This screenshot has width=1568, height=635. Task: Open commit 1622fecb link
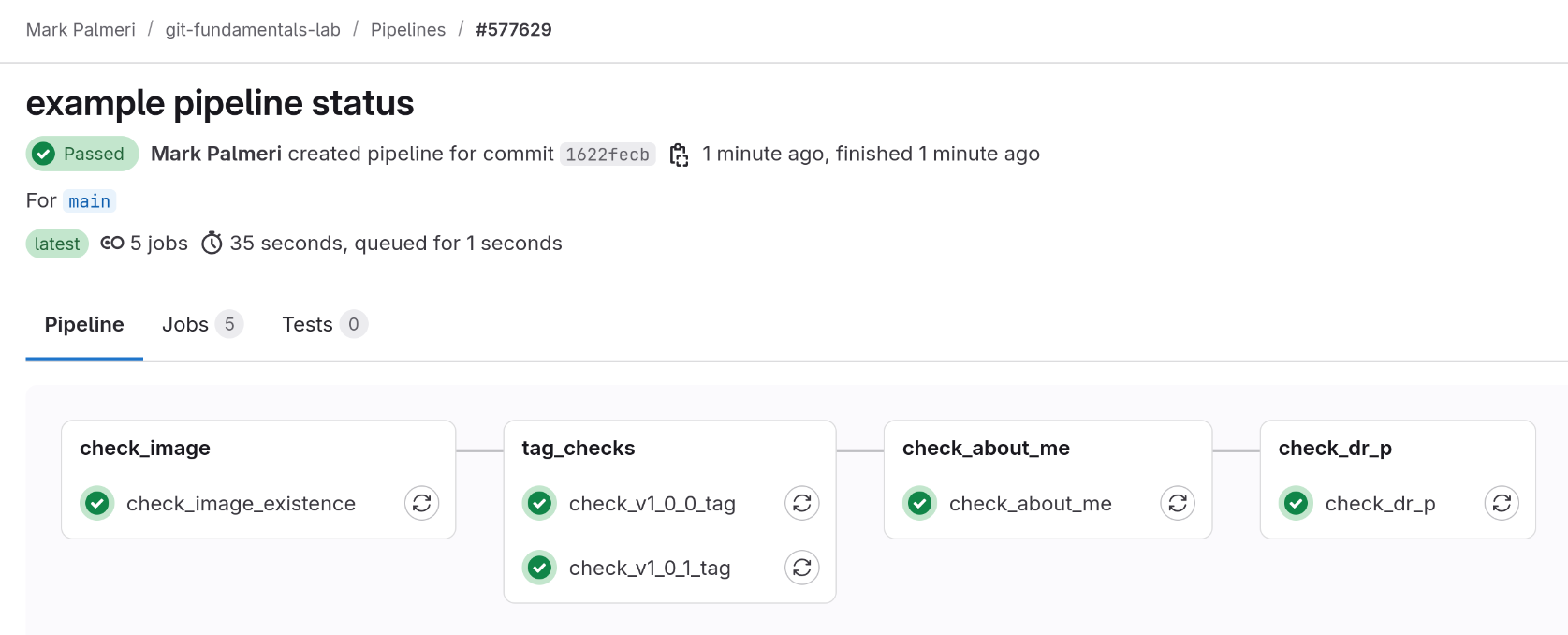[x=608, y=155]
